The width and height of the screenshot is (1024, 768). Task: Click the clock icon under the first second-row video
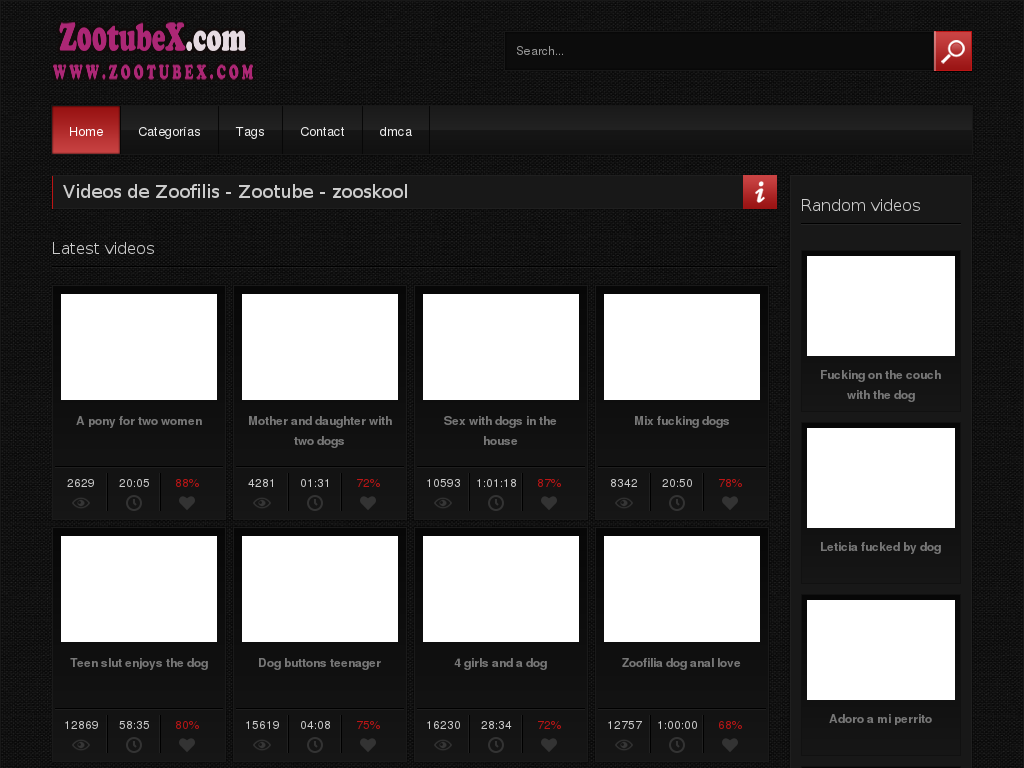click(x=134, y=745)
